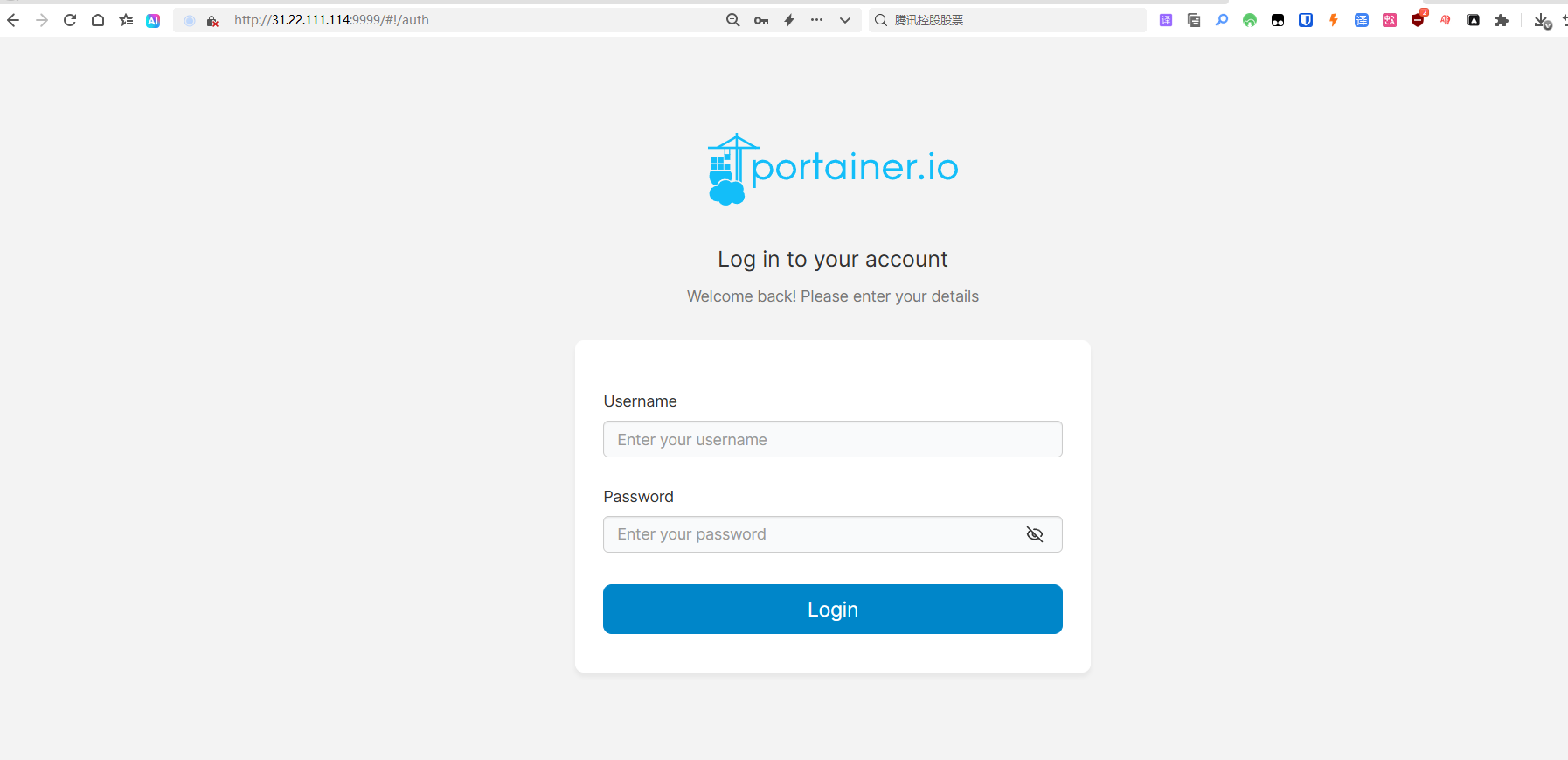Open the black square A extension
Image resolution: width=1568 pixels, height=760 pixels.
(x=1474, y=20)
